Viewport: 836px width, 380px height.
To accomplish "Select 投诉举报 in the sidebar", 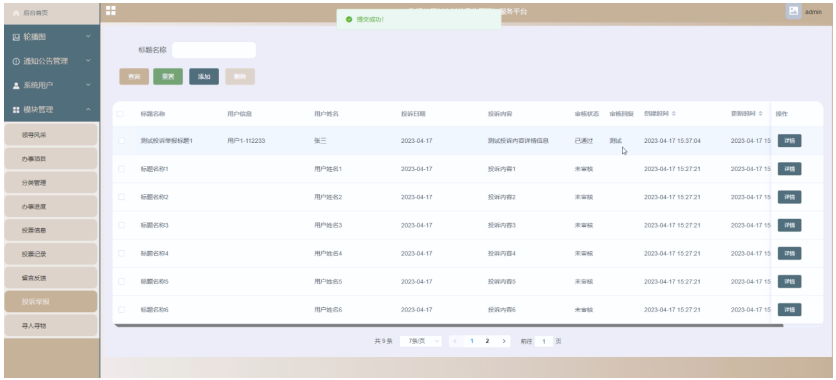I will coord(51,302).
